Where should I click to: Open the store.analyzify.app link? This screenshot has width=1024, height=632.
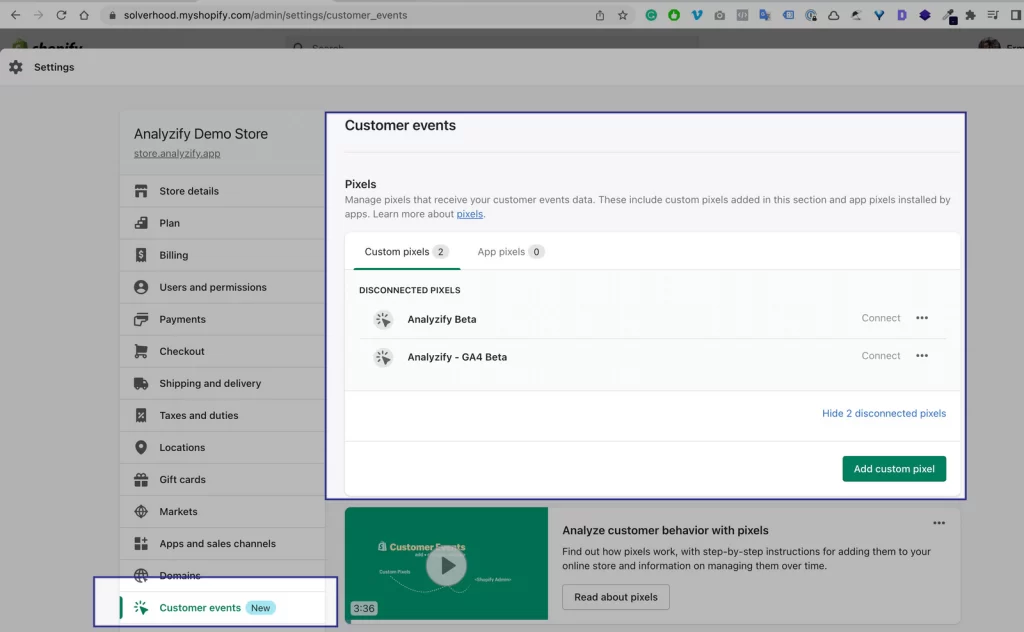[177, 153]
